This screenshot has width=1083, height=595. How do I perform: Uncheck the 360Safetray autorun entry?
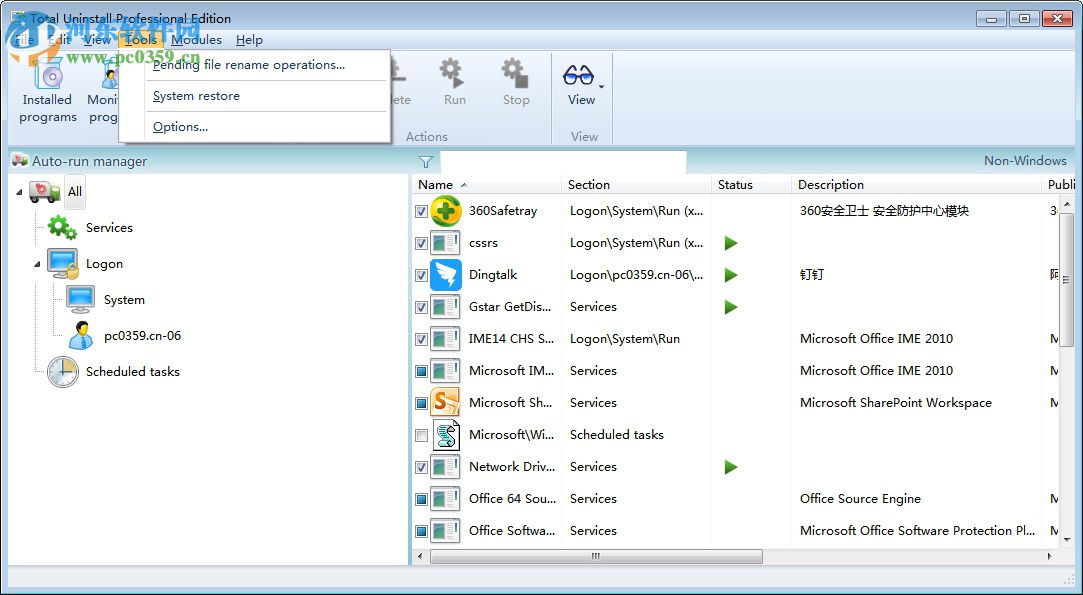click(x=421, y=211)
